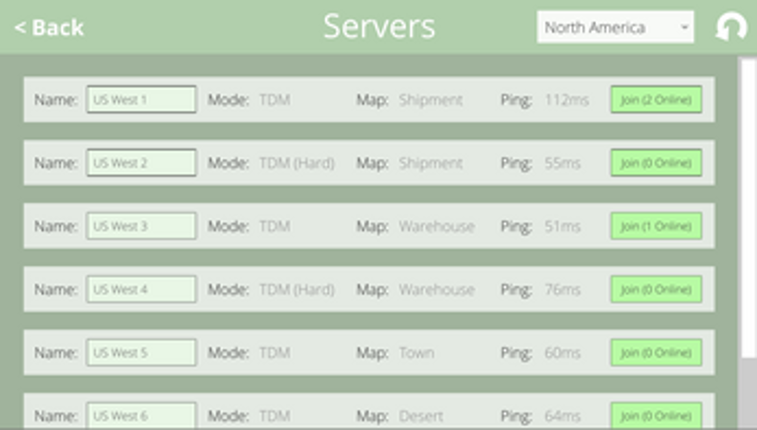Focus the US West 4 name field
The width and height of the screenshot is (757, 430).
[x=141, y=289]
